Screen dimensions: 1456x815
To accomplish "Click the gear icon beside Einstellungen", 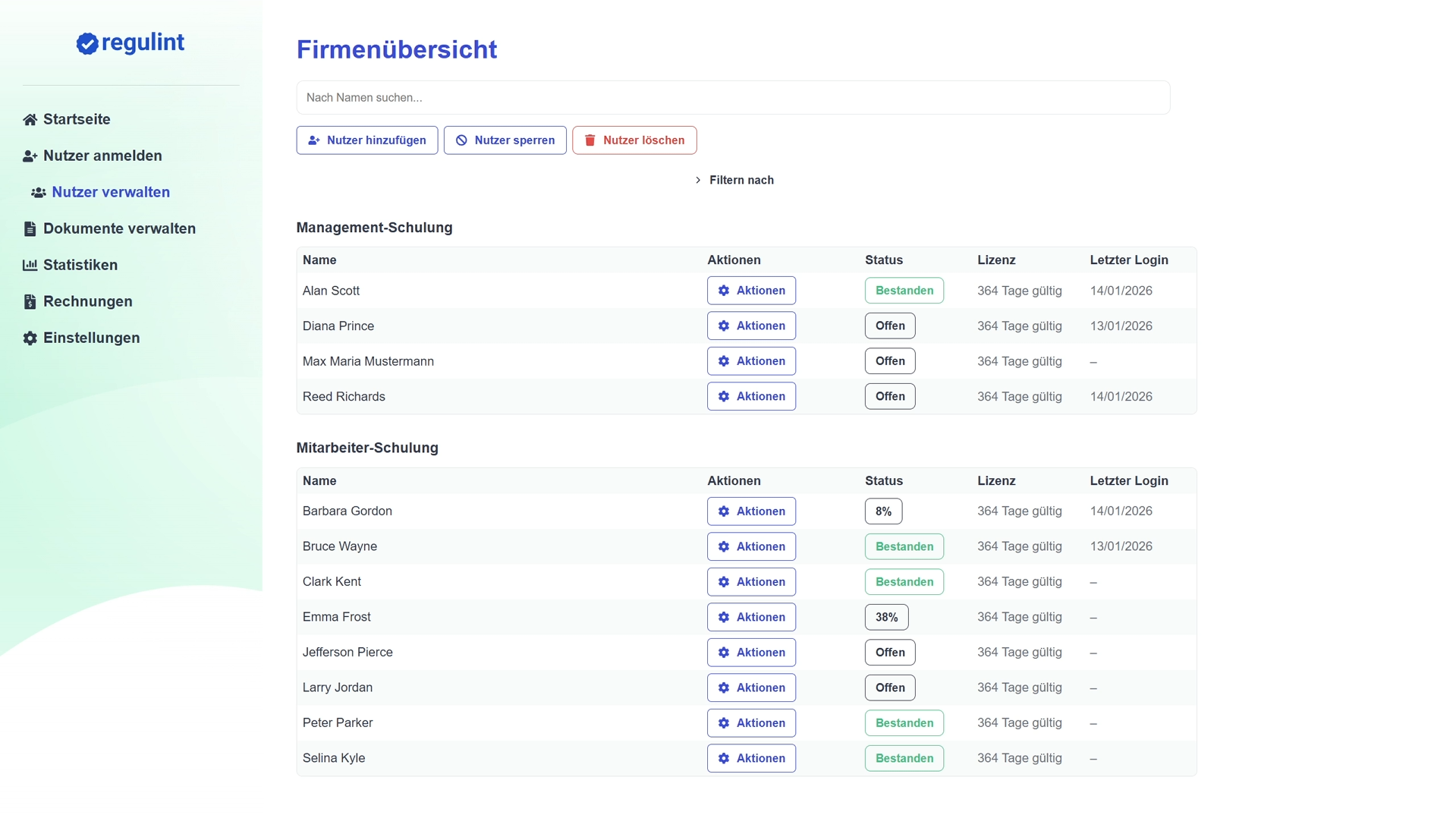I will [30, 338].
